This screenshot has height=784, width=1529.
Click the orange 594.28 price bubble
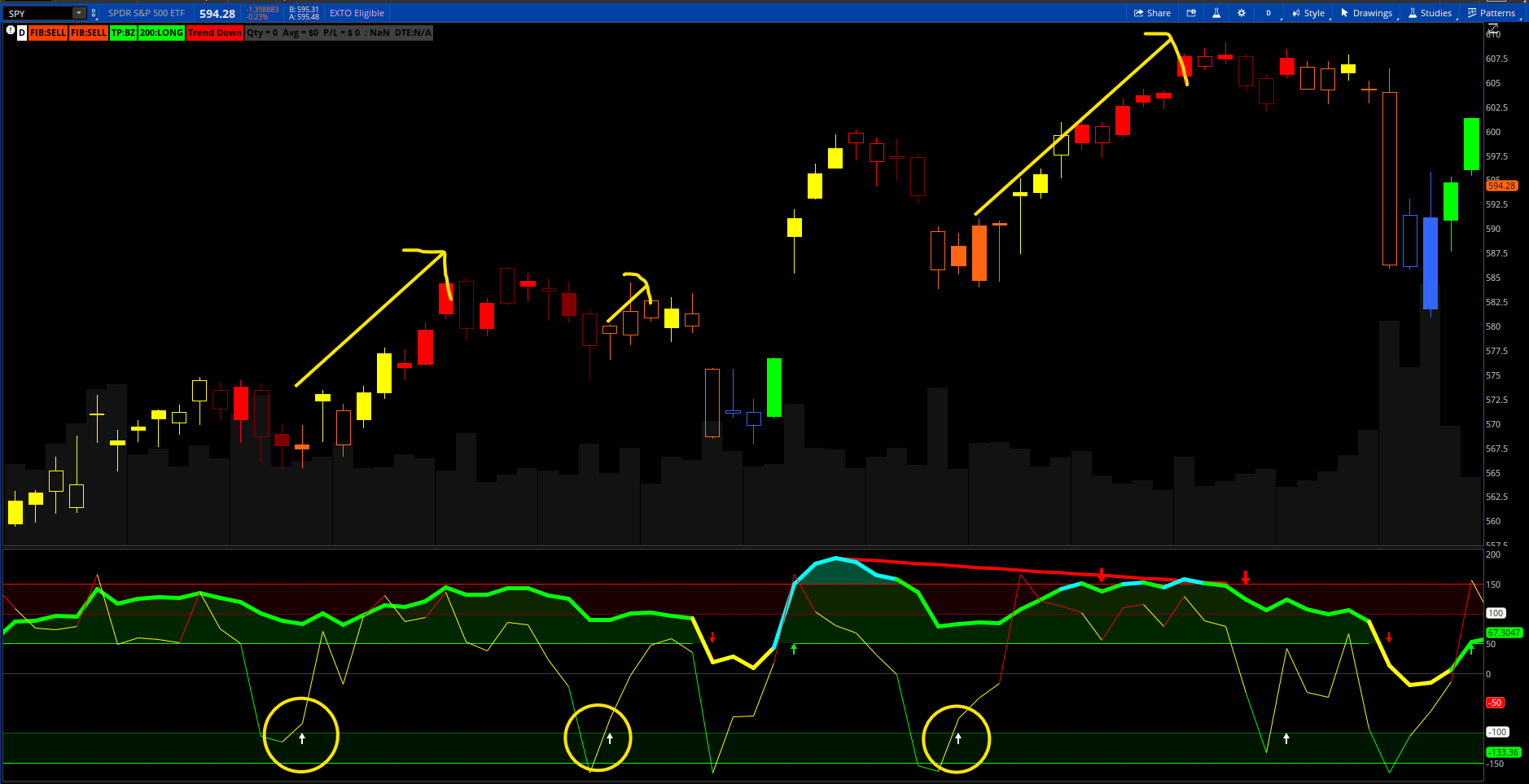tap(1501, 186)
